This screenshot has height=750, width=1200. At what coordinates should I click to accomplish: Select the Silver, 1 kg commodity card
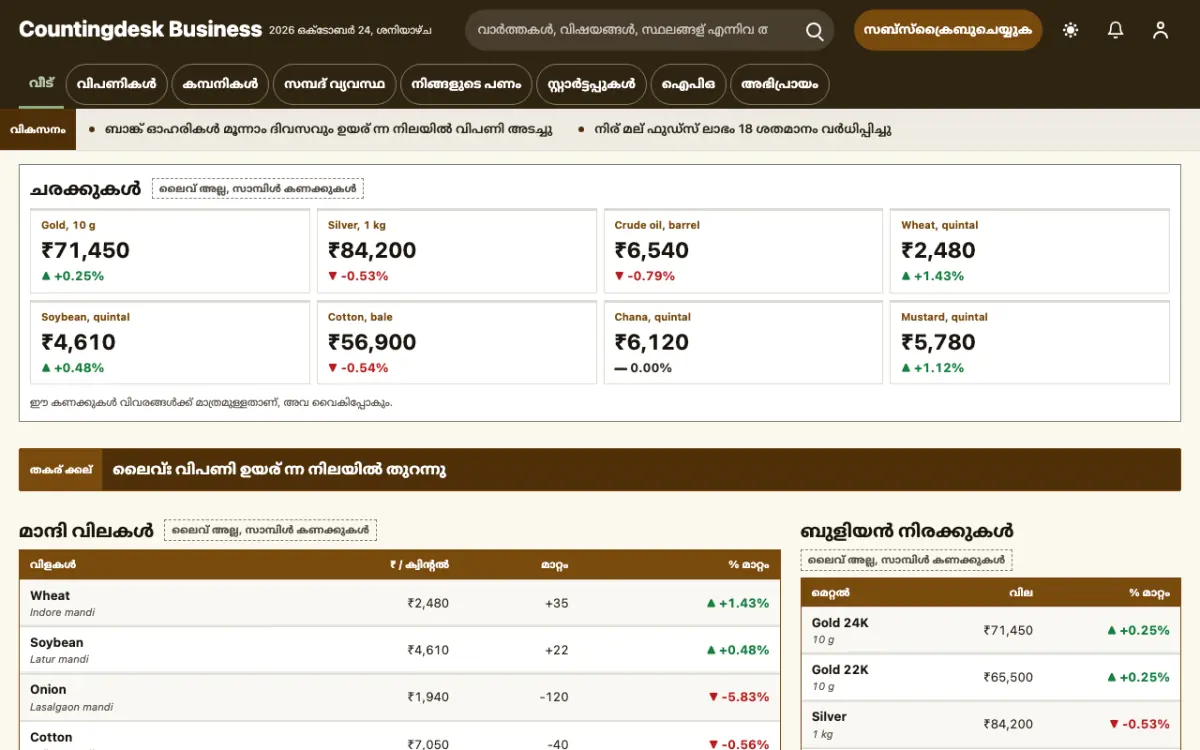tap(457, 251)
